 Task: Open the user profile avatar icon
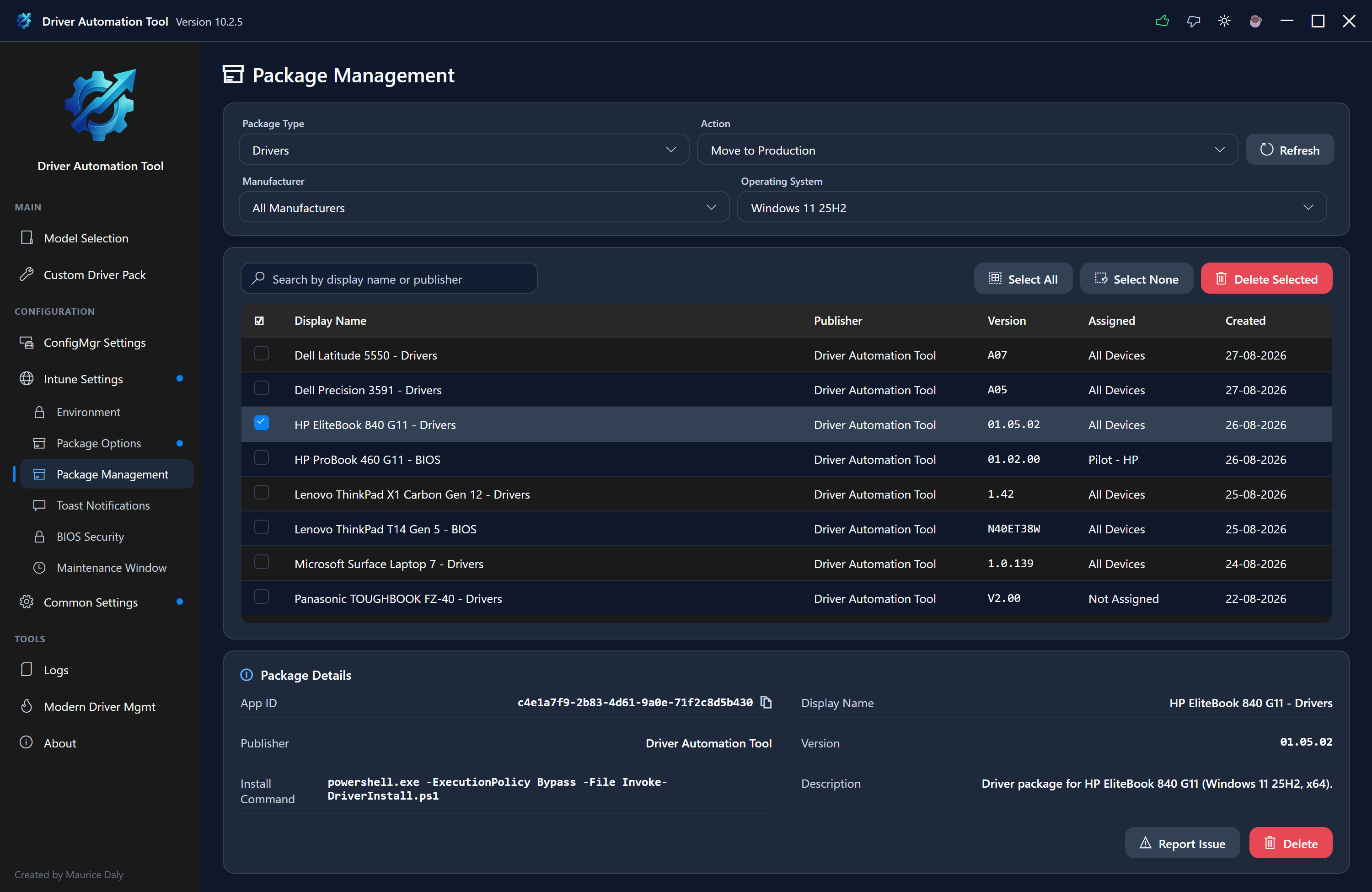click(1255, 21)
